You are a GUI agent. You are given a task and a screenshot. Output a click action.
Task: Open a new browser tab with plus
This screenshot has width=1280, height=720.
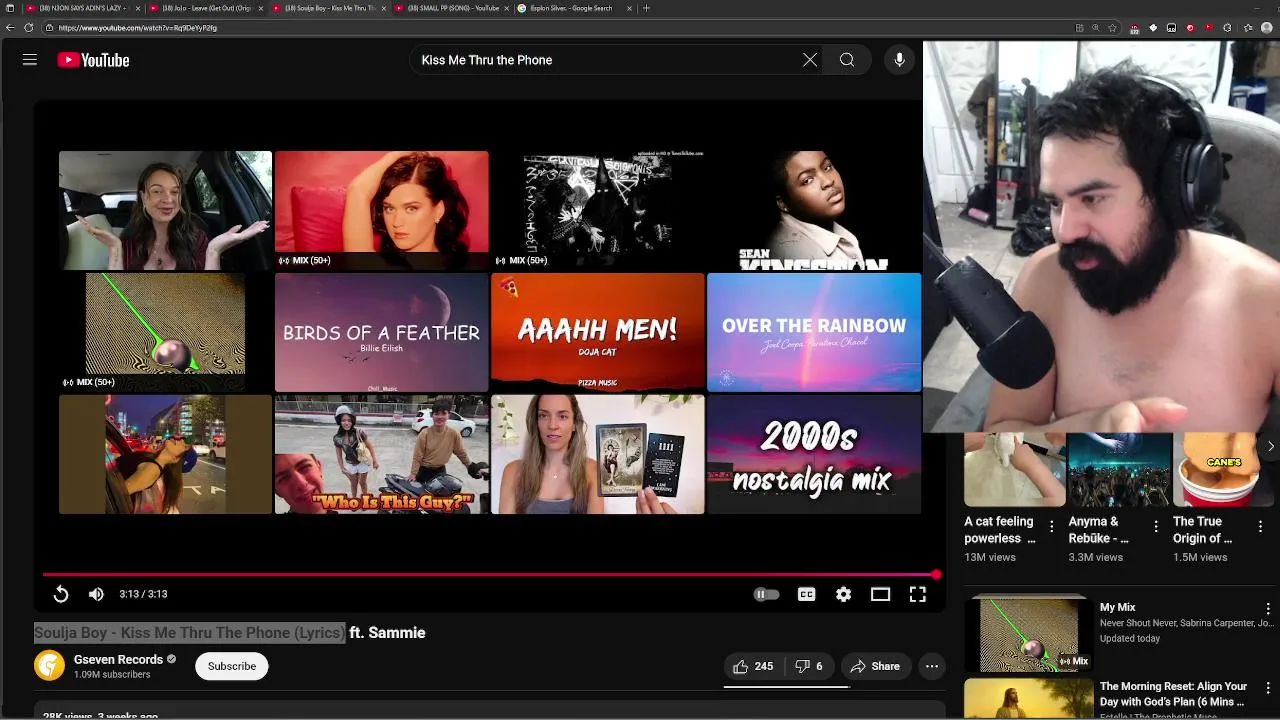[x=646, y=8]
